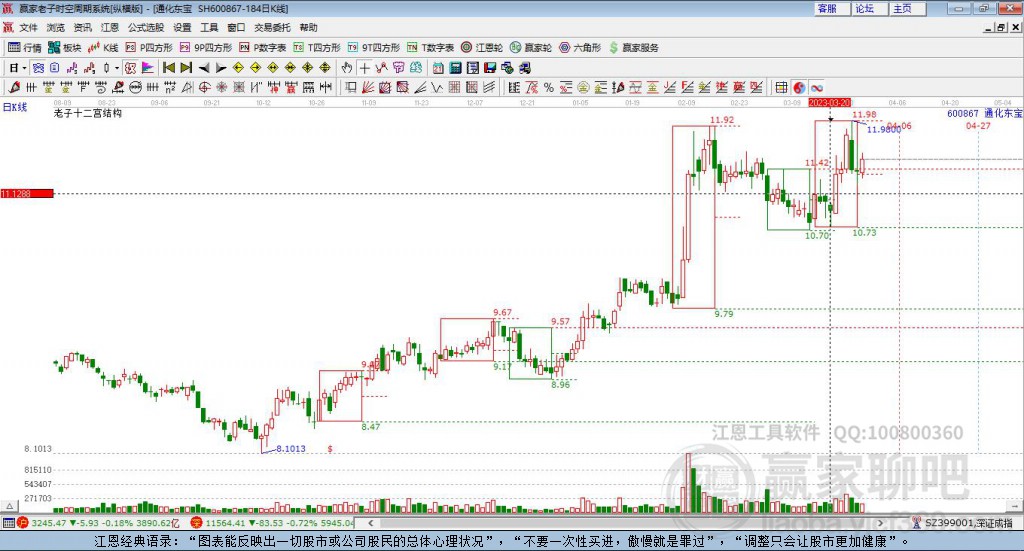This screenshot has height=551, width=1024.
Task: Open 赢家服务 with the dollar icon
Action: [633, 48]
